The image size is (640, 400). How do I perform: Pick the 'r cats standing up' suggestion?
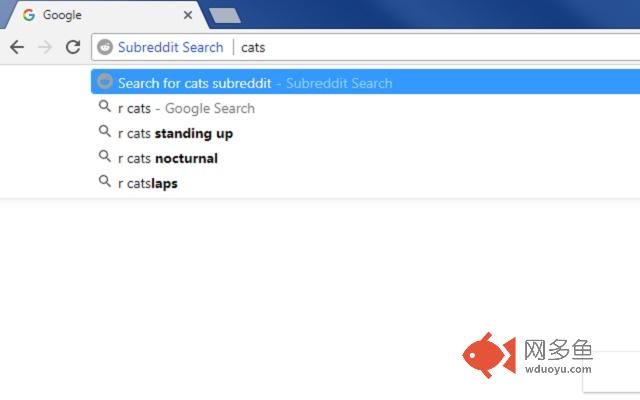pos(365,133)
